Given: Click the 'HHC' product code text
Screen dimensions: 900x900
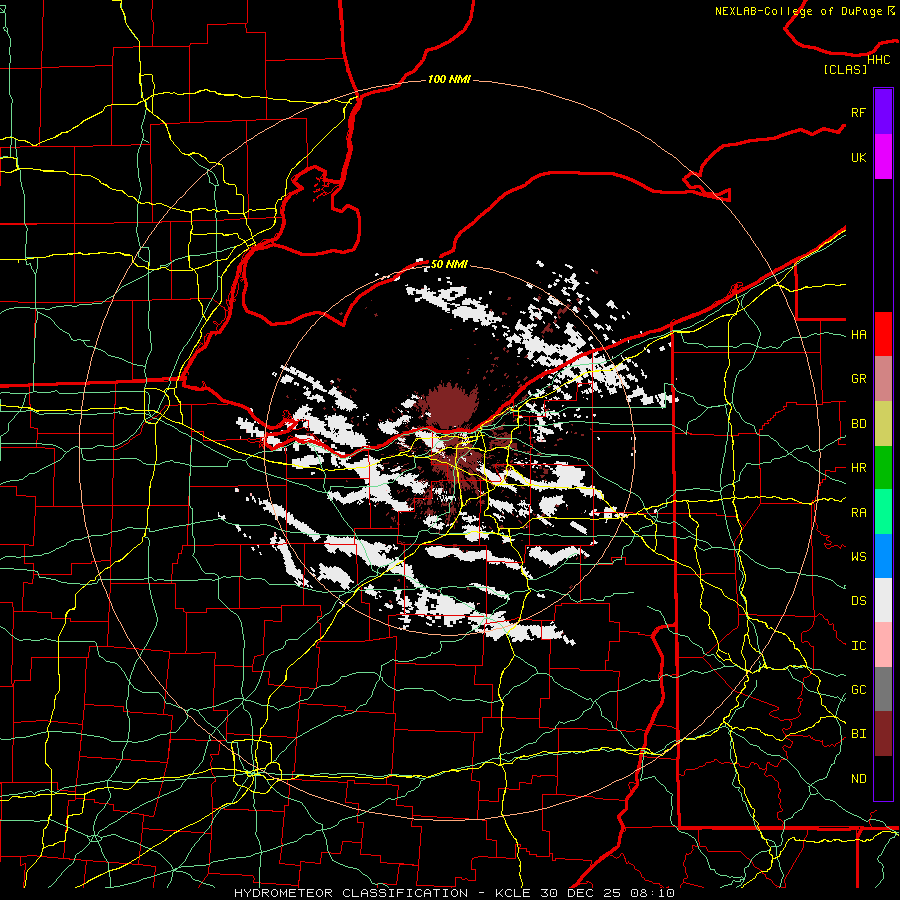Looking at the screenshot, I should pyautogui.click(x=878, y=60).
